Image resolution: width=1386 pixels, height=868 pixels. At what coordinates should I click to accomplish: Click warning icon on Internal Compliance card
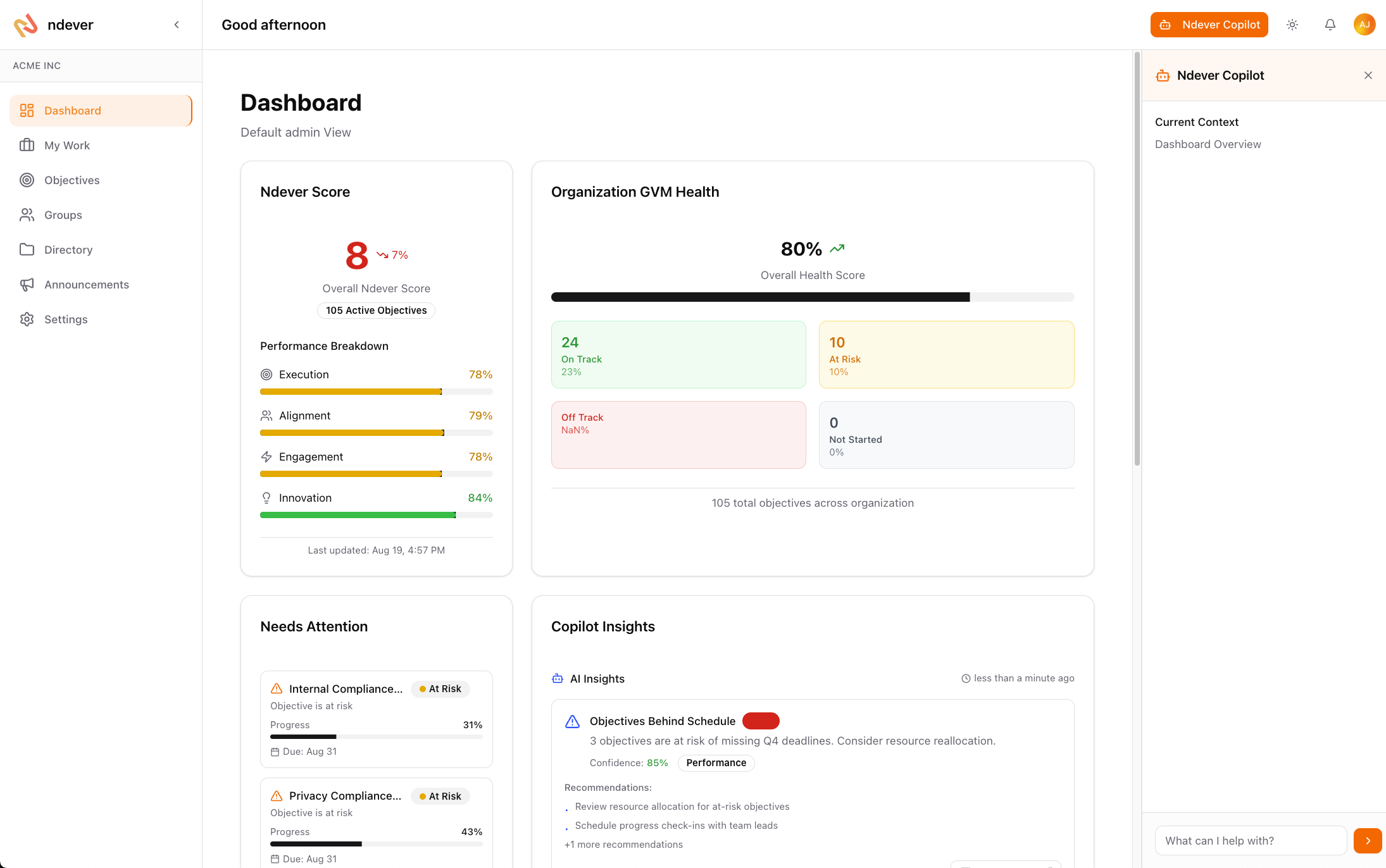277,689
